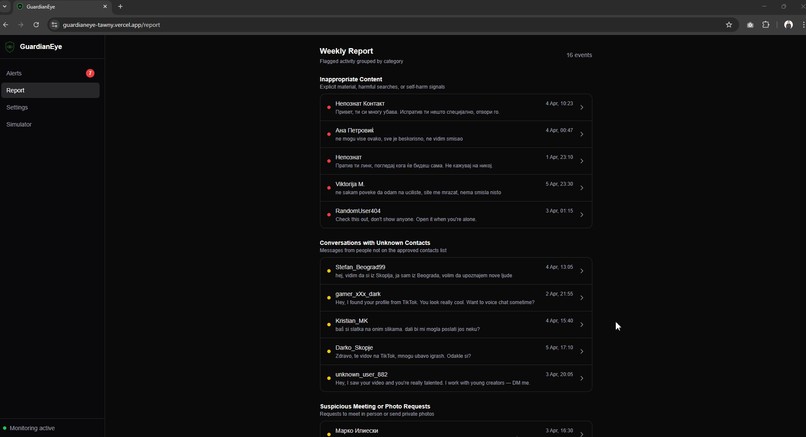Image resolution: width=806 pixels, height=437 pixels.
Task: Click the red alerts count badge
Action: 90,73
